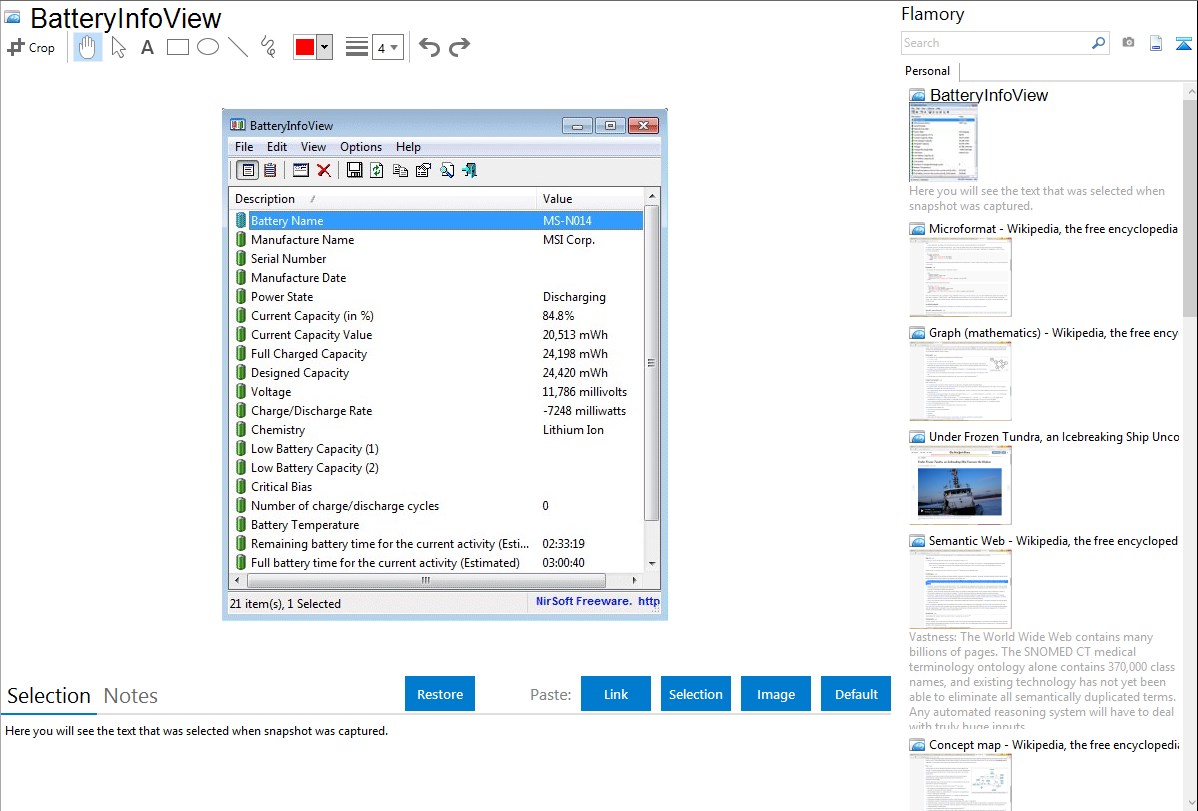Select the Crop tool
1198x811 pixels.
pyautogui.click(x=31, y=47)
